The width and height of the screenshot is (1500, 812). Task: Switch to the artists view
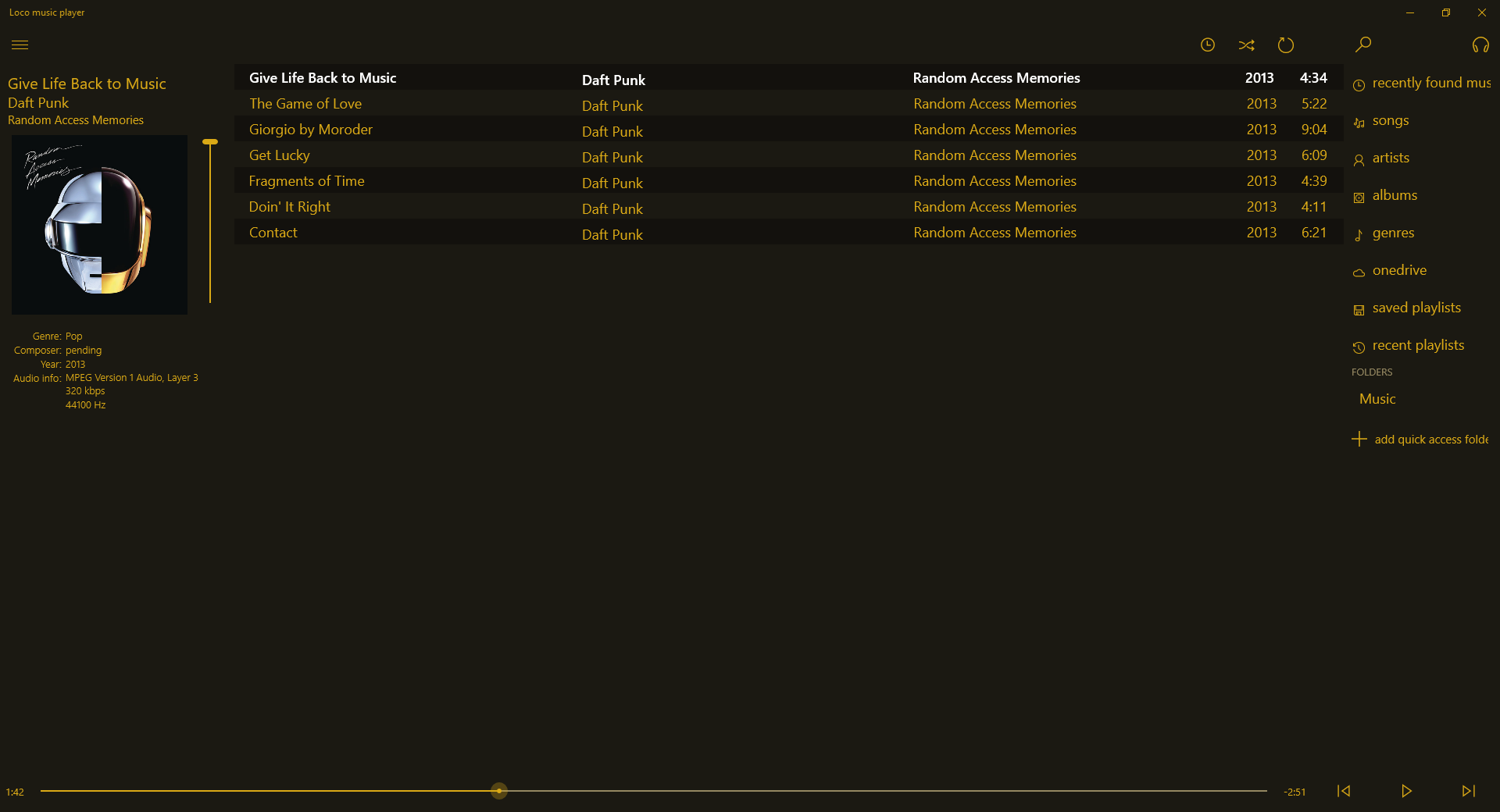1391,158
